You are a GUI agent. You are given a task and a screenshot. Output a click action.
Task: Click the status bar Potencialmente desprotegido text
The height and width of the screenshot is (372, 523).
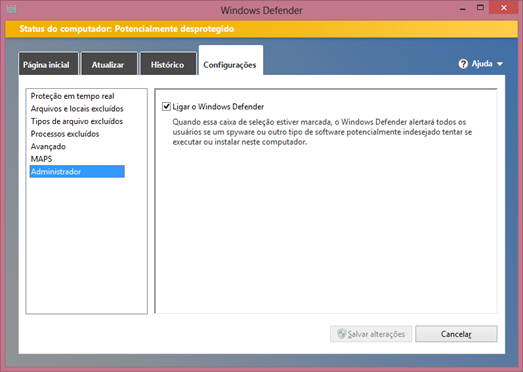(x=174, y=29)
